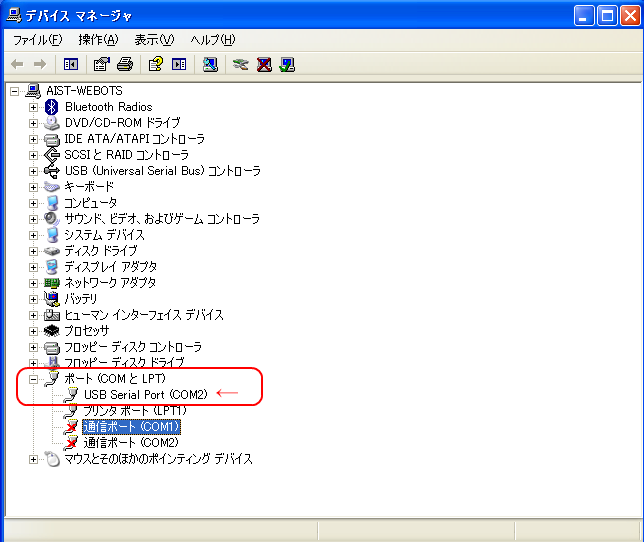Expand the Bluetooth Radios node

(33, 107)
